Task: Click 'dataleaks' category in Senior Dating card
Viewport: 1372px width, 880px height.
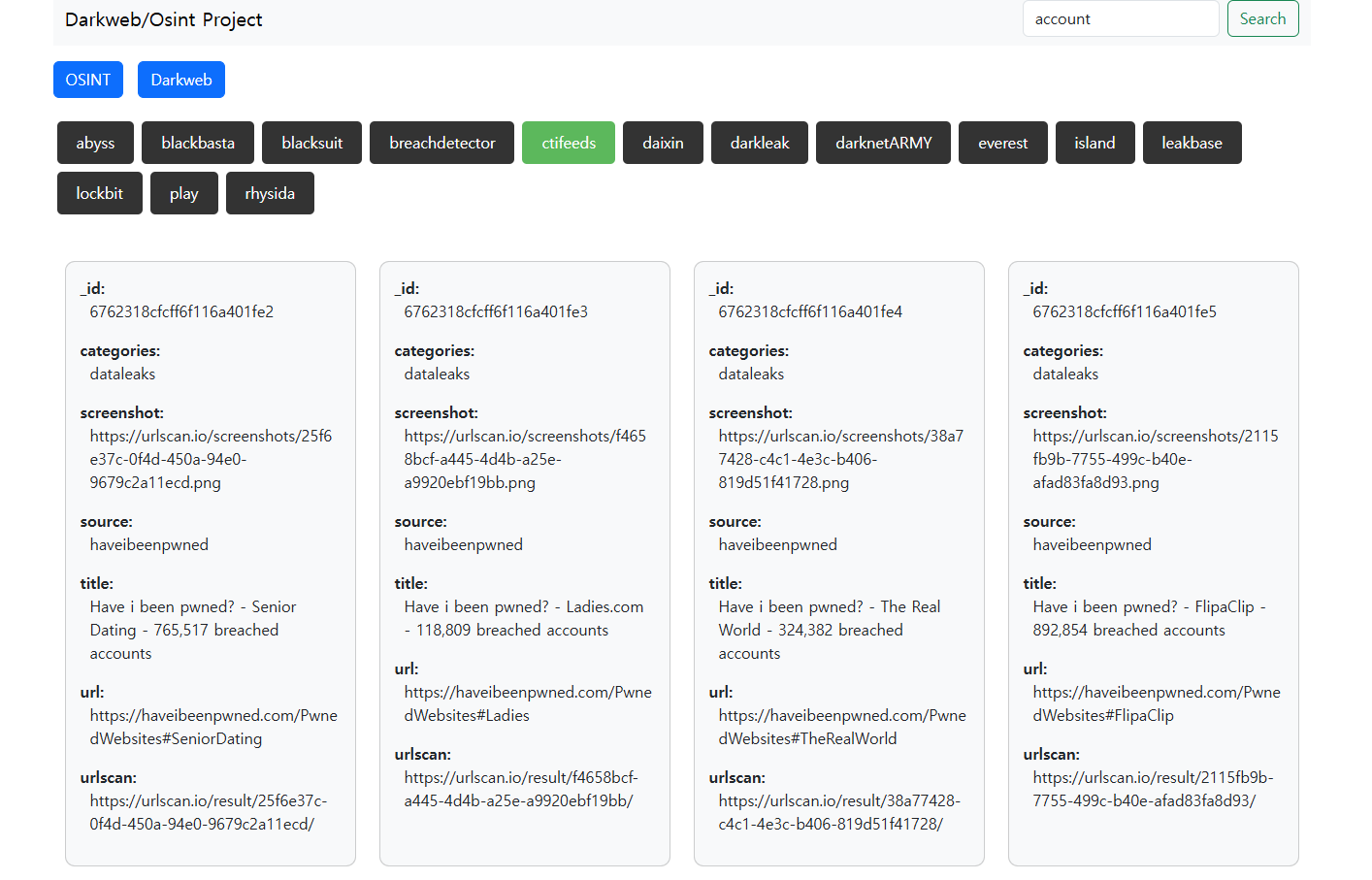Action: (x=122, y=374)
